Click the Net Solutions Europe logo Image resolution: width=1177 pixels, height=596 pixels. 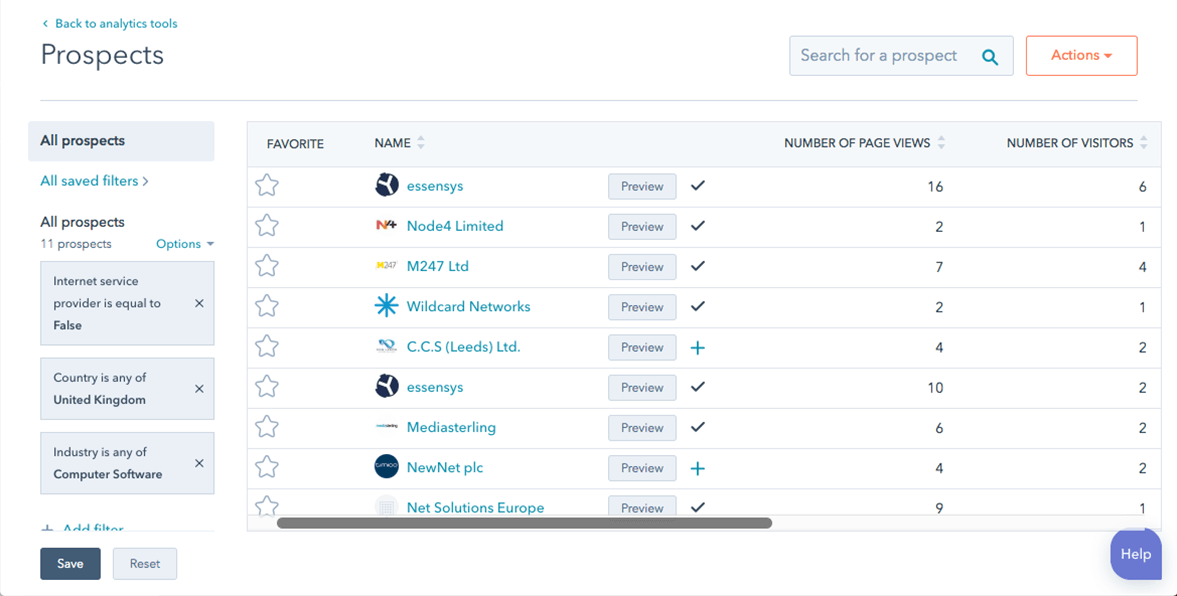[388, 507]
